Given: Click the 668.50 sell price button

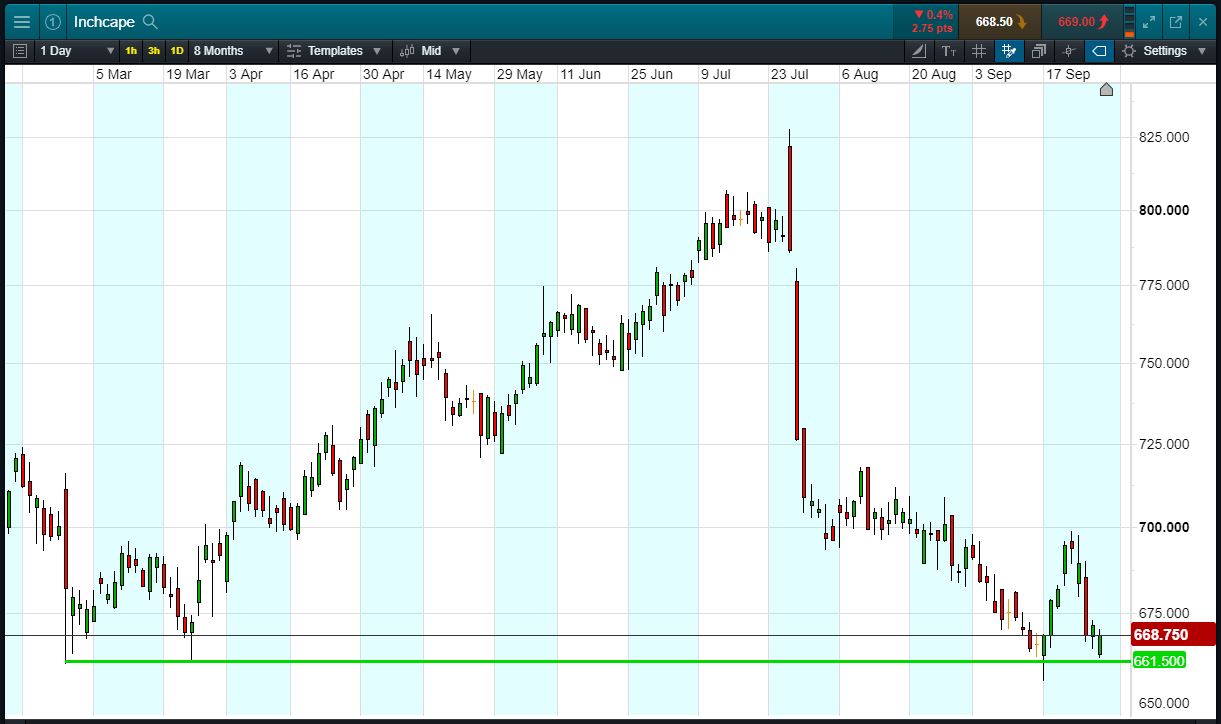Looking at the screenshot, I should coord(999,22).
